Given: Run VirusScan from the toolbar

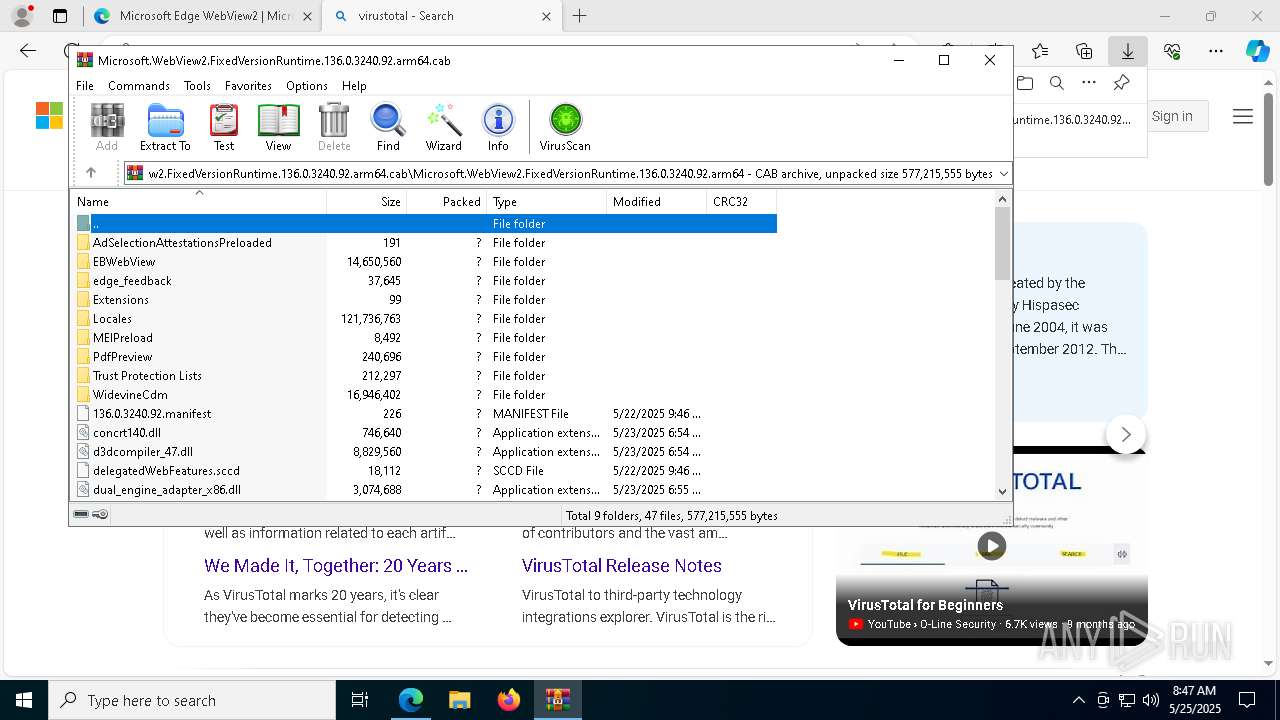Looking at the screenshot, I should (565, 127).
